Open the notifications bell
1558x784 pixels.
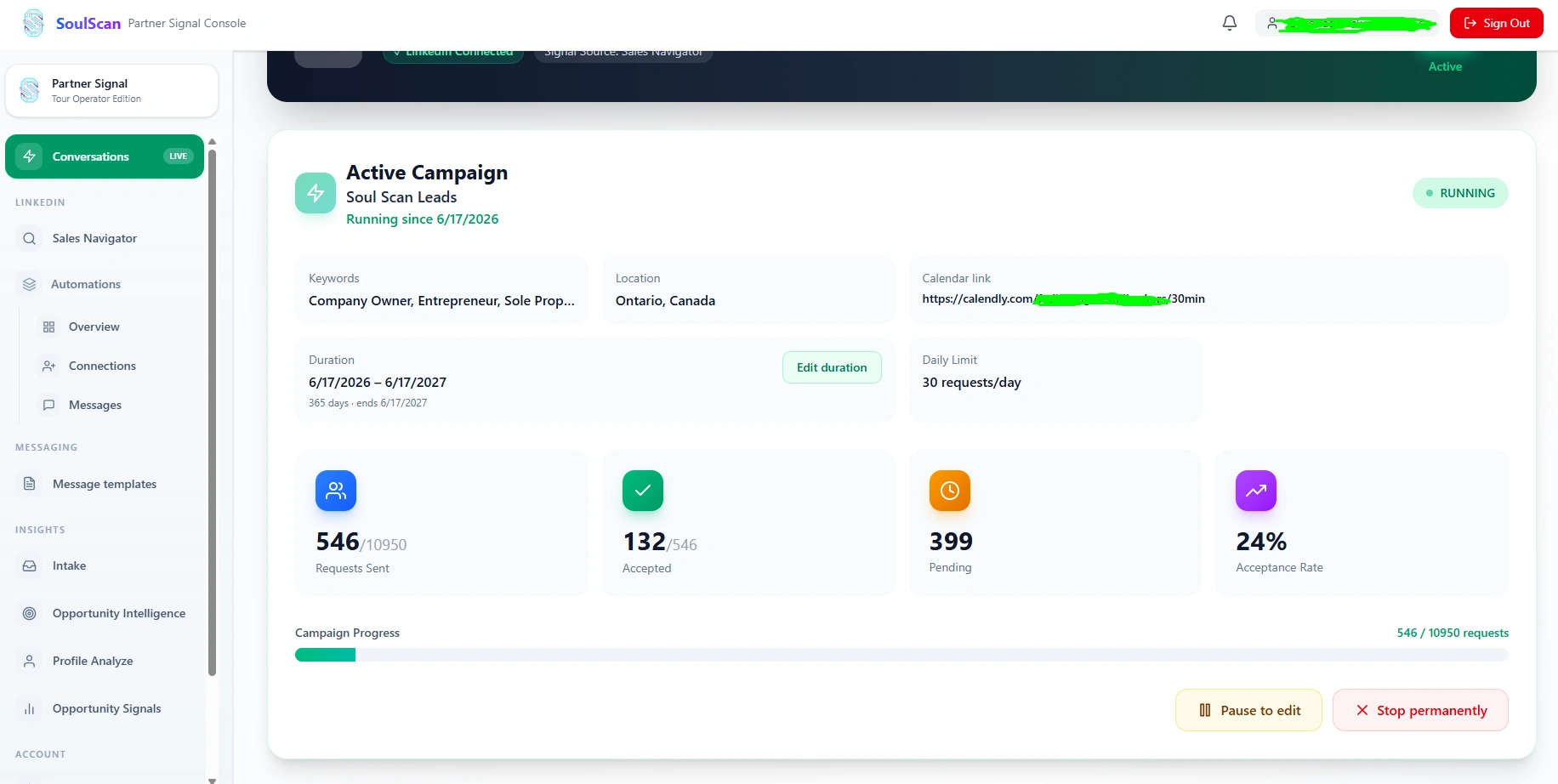tap(1230, 23)
